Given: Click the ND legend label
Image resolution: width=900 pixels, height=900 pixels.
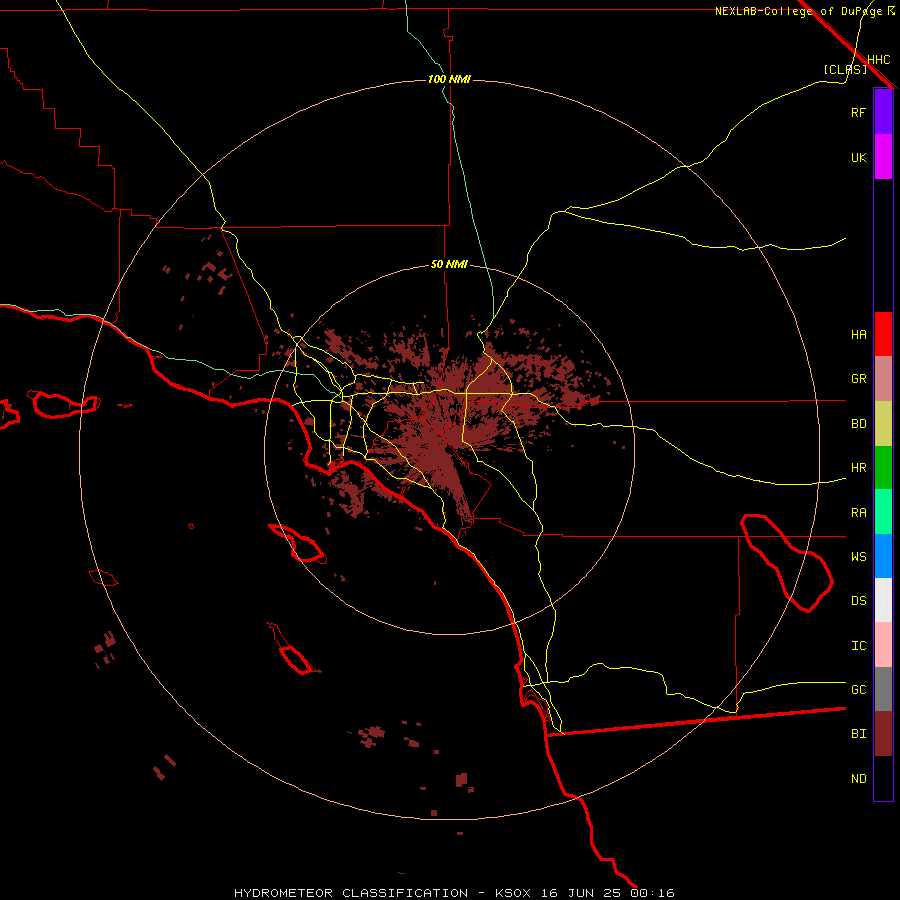Looking at the screenshot, I should [x=859, y=779].
